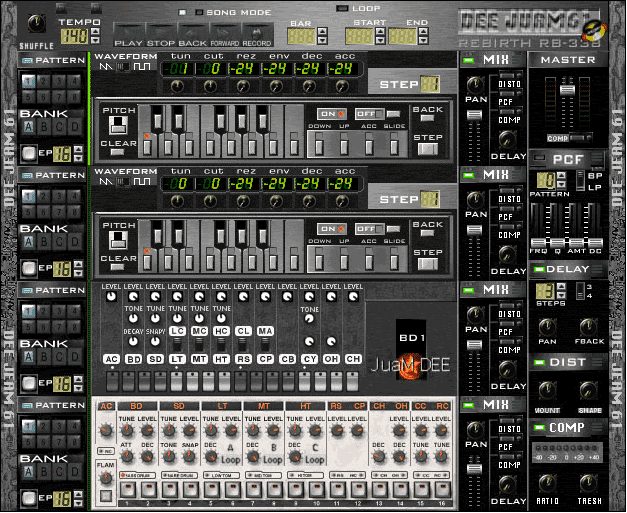This screenshot has height=513, width=627.
Task: Decrease TEMPO with its down arrow
Action: (95, 40)
